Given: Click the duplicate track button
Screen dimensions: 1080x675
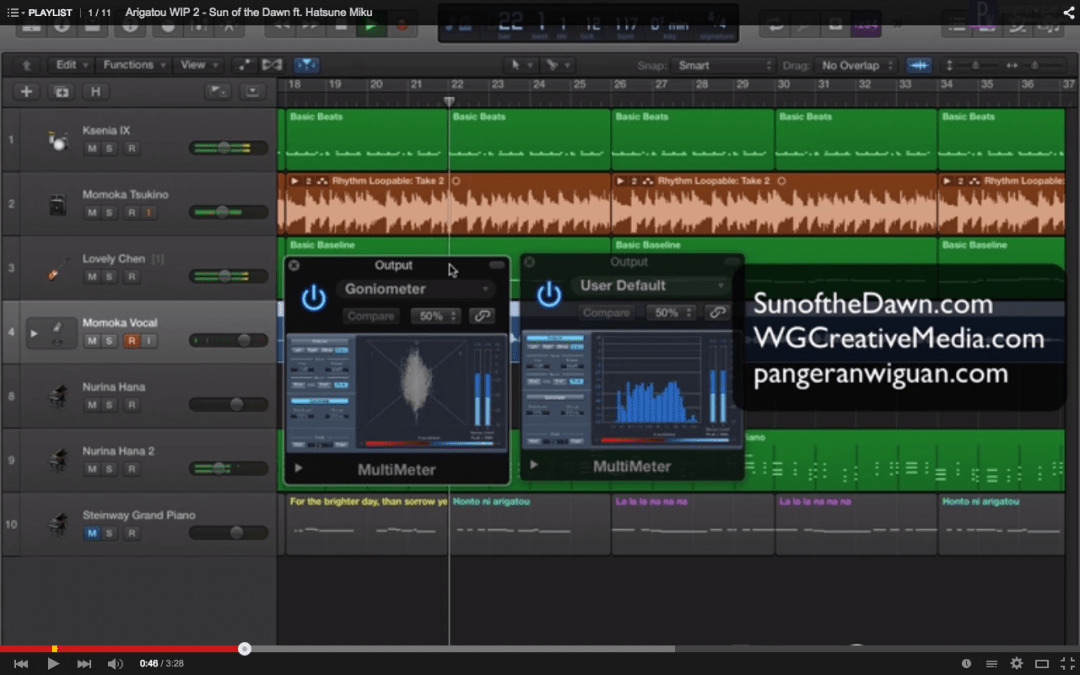Looking at the screenshot, I should [62, 92].
